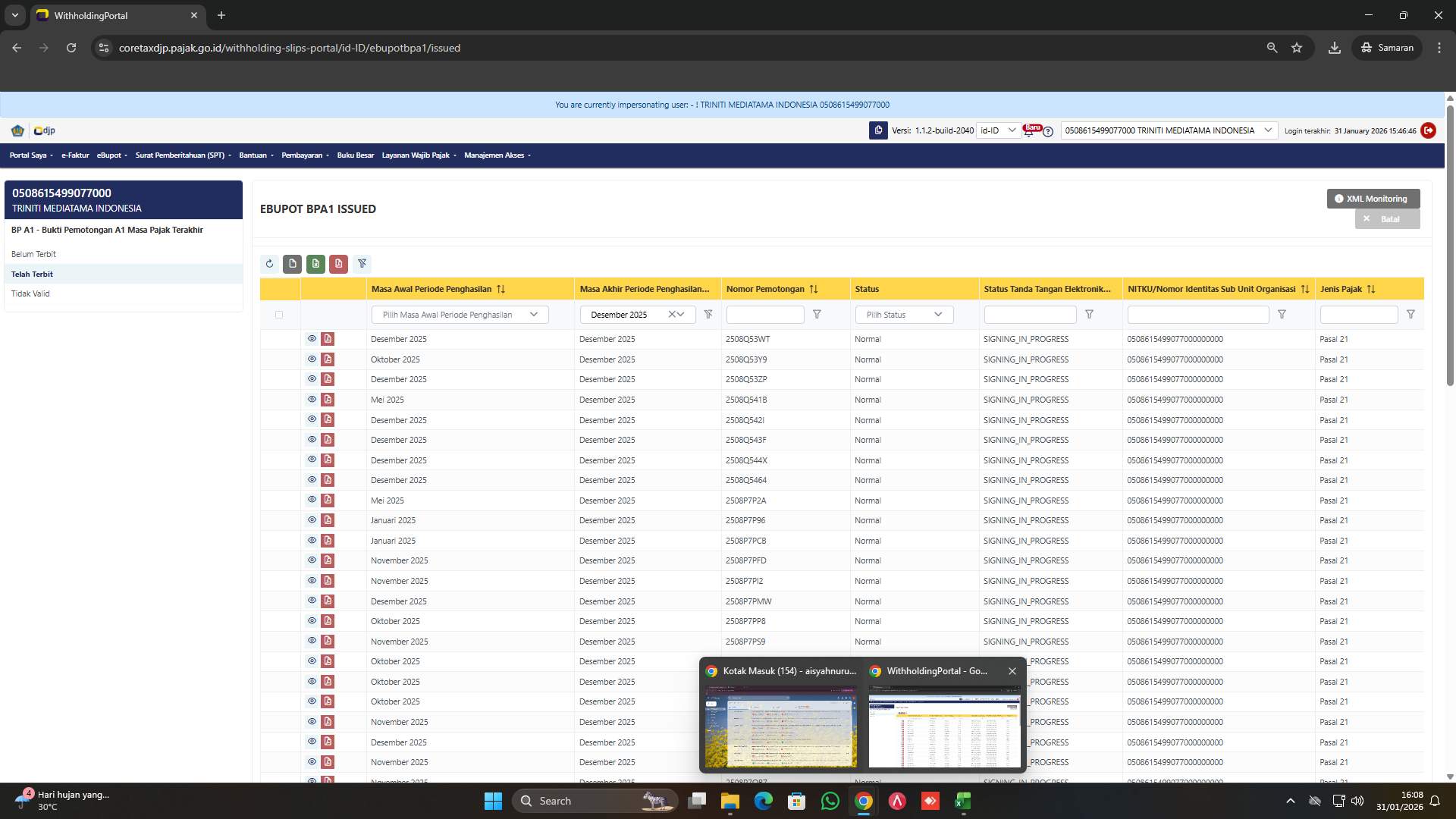Switch to the Belum Terbit tab
The height and width of the screenshot is (819, 1456).
34,254
